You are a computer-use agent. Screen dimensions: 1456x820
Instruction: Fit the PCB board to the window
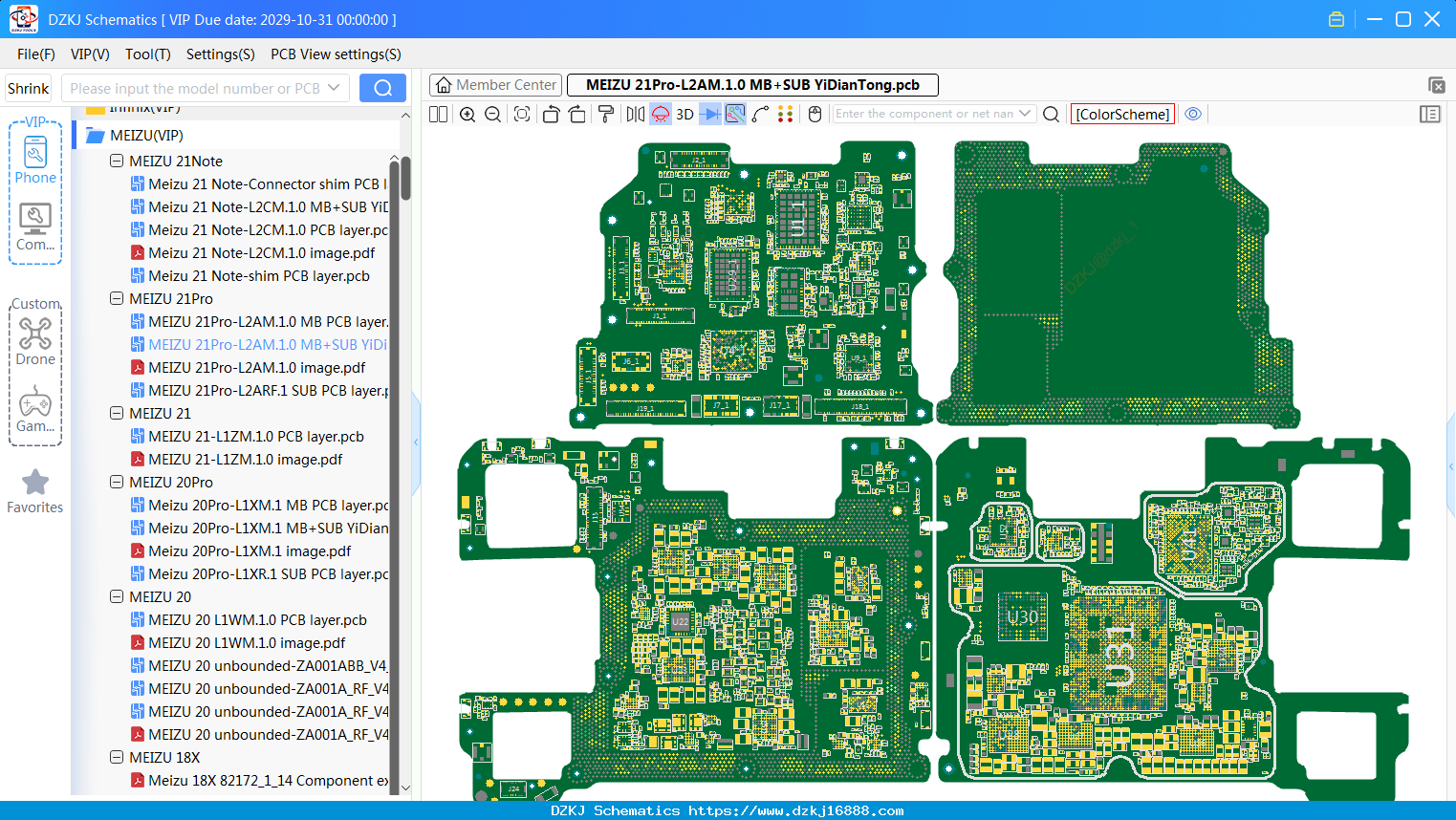[x=522, y=114]
